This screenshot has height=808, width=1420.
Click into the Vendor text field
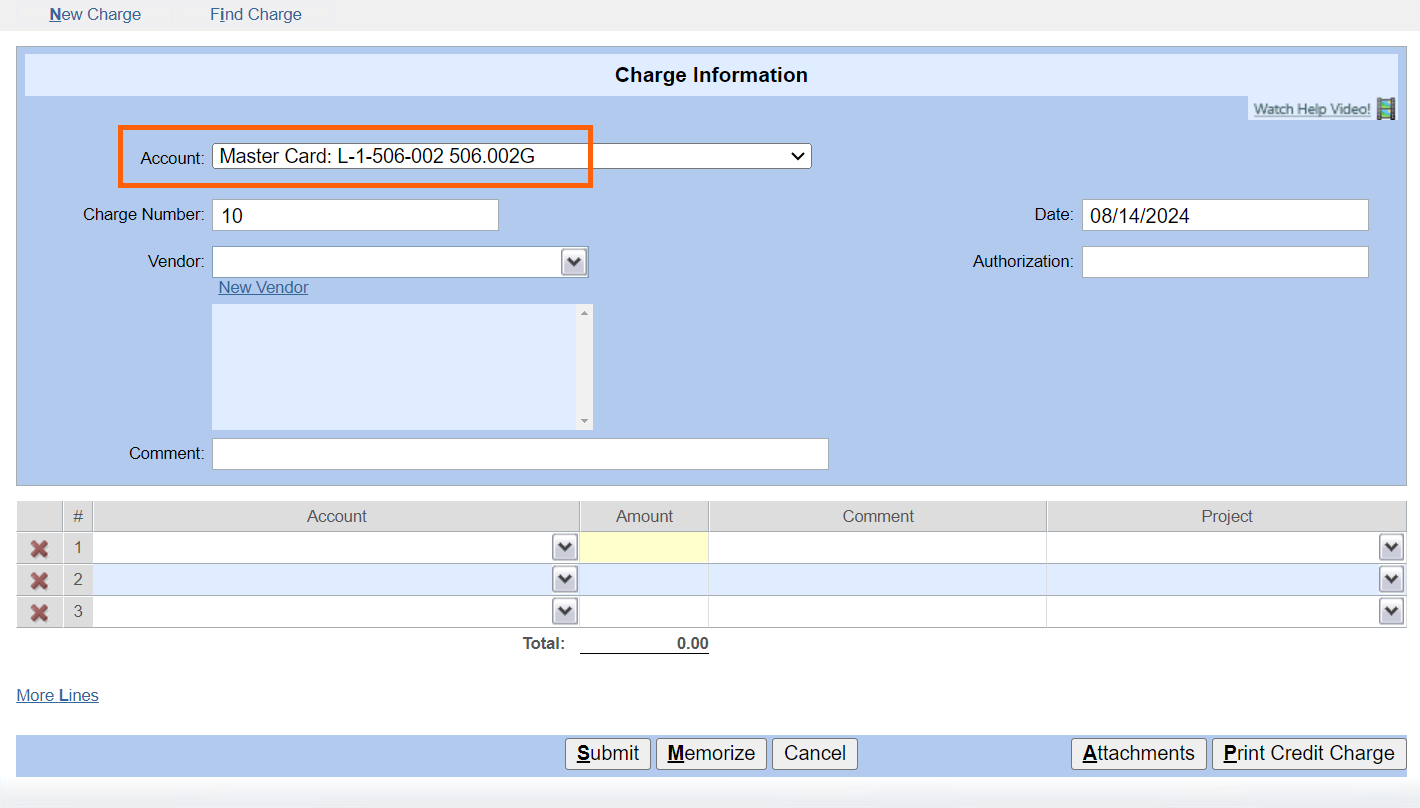coord(387,262)
